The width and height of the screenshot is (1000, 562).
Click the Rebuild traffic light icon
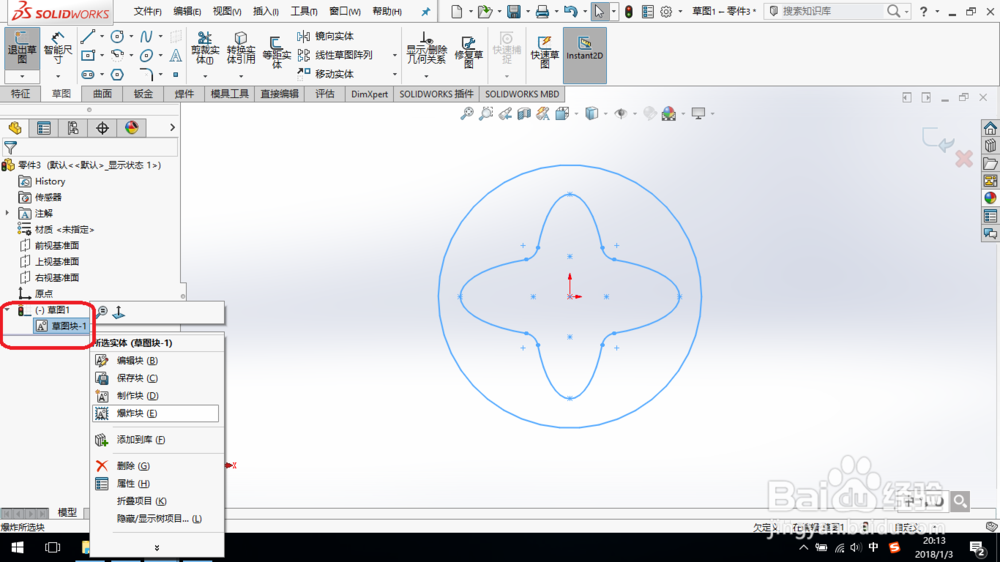[629, 11]
